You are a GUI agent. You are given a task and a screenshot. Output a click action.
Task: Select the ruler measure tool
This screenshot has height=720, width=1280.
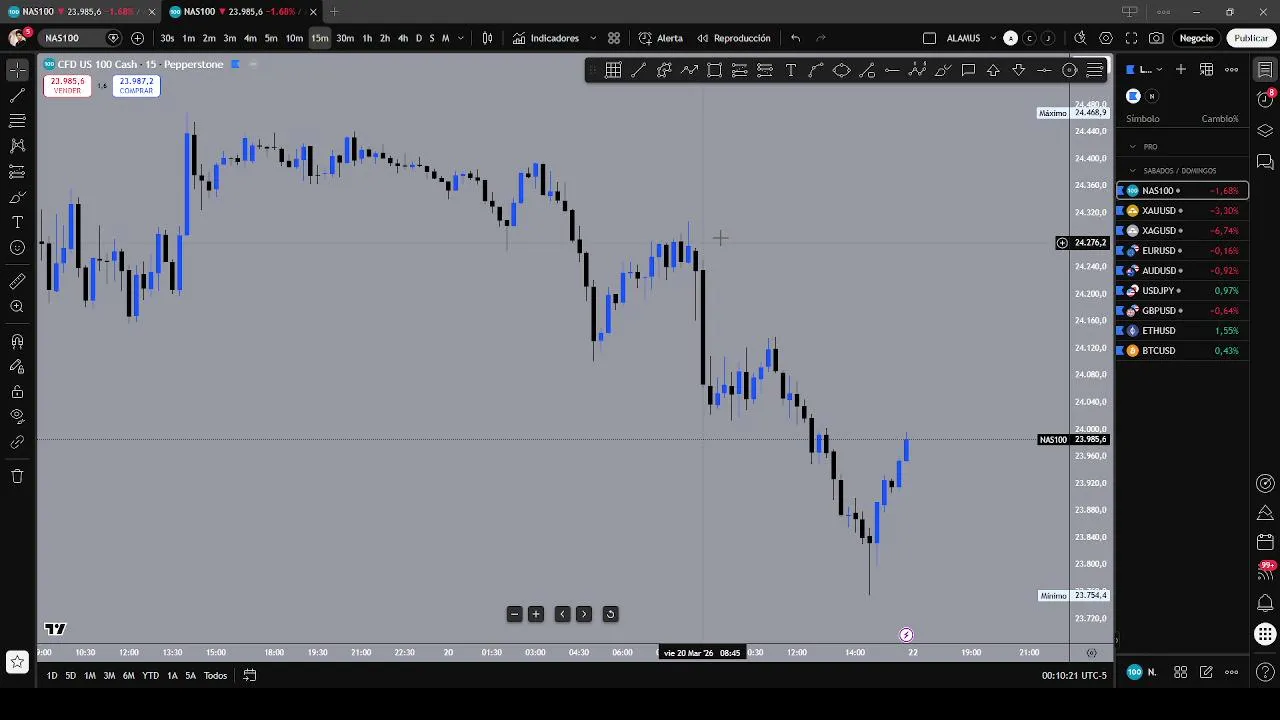click(x=17, y=282)
